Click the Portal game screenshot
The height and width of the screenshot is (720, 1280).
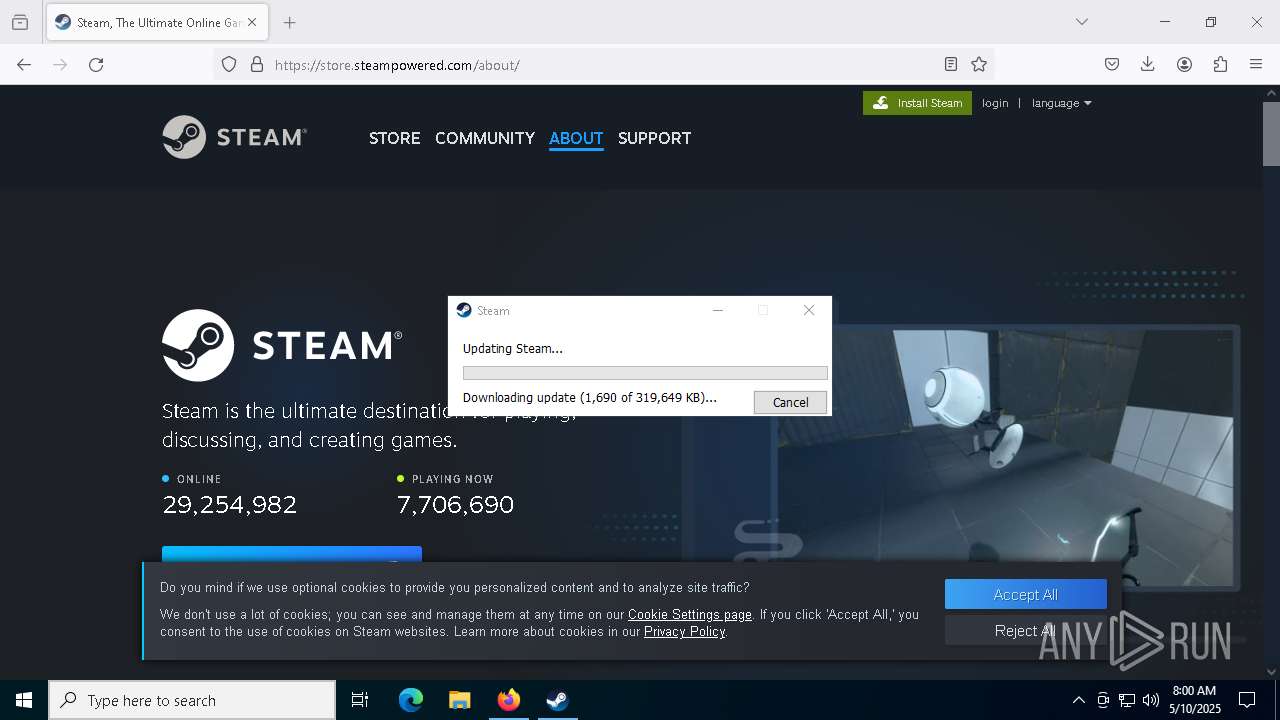pos(1005,457)
